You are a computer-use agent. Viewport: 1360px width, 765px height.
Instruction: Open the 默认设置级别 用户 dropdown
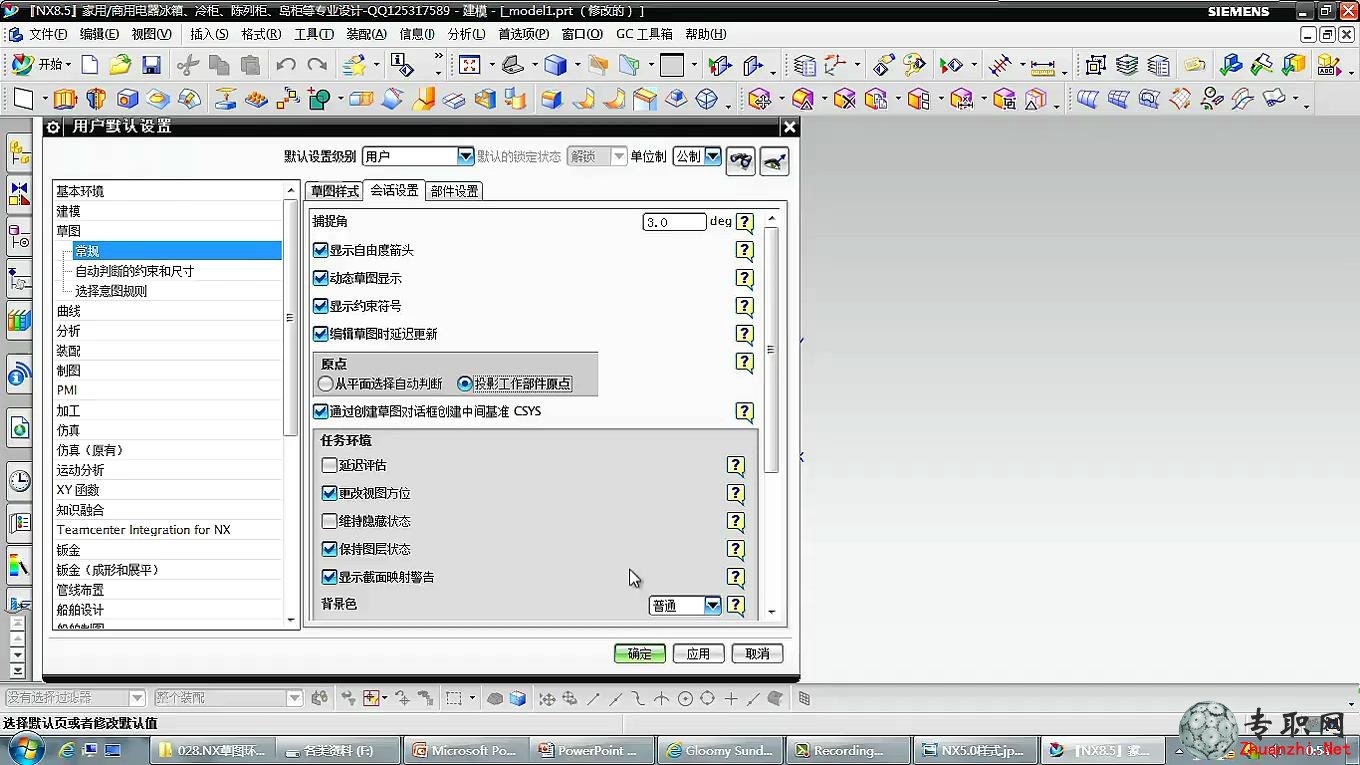(x=418, y=156)
